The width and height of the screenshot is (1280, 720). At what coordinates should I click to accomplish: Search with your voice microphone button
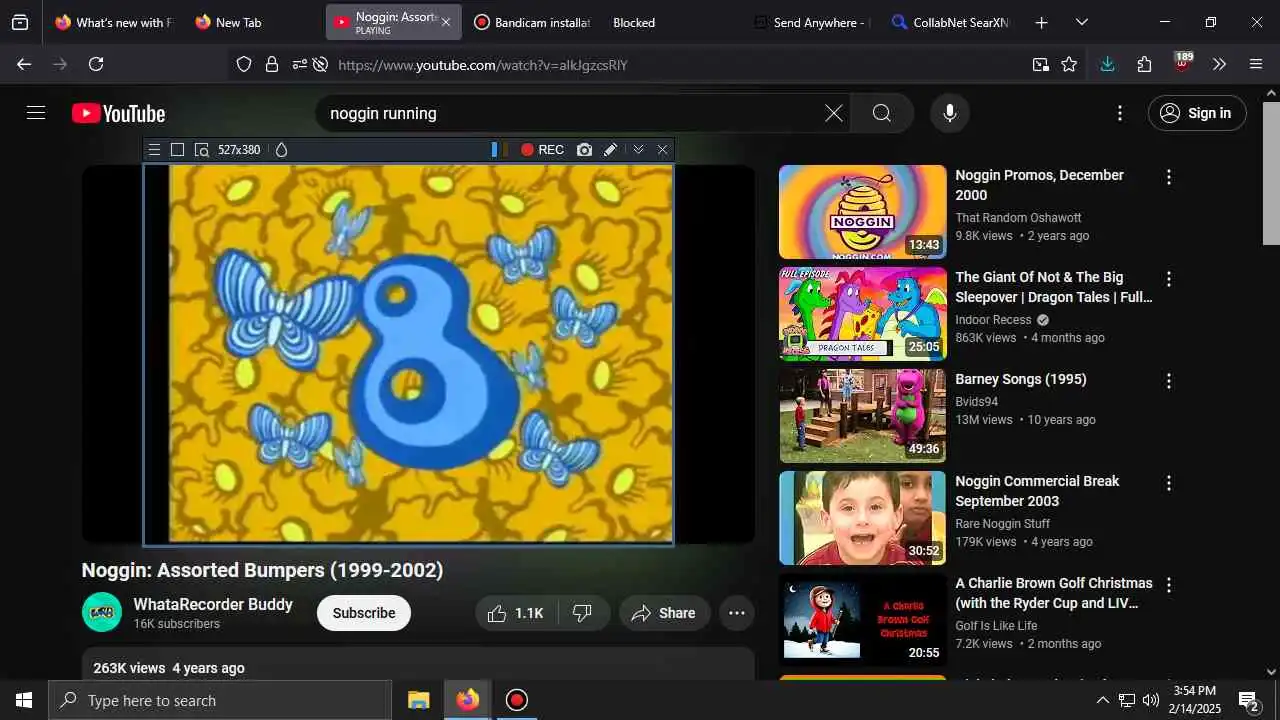pyautogui.click(x=950, y=113)
